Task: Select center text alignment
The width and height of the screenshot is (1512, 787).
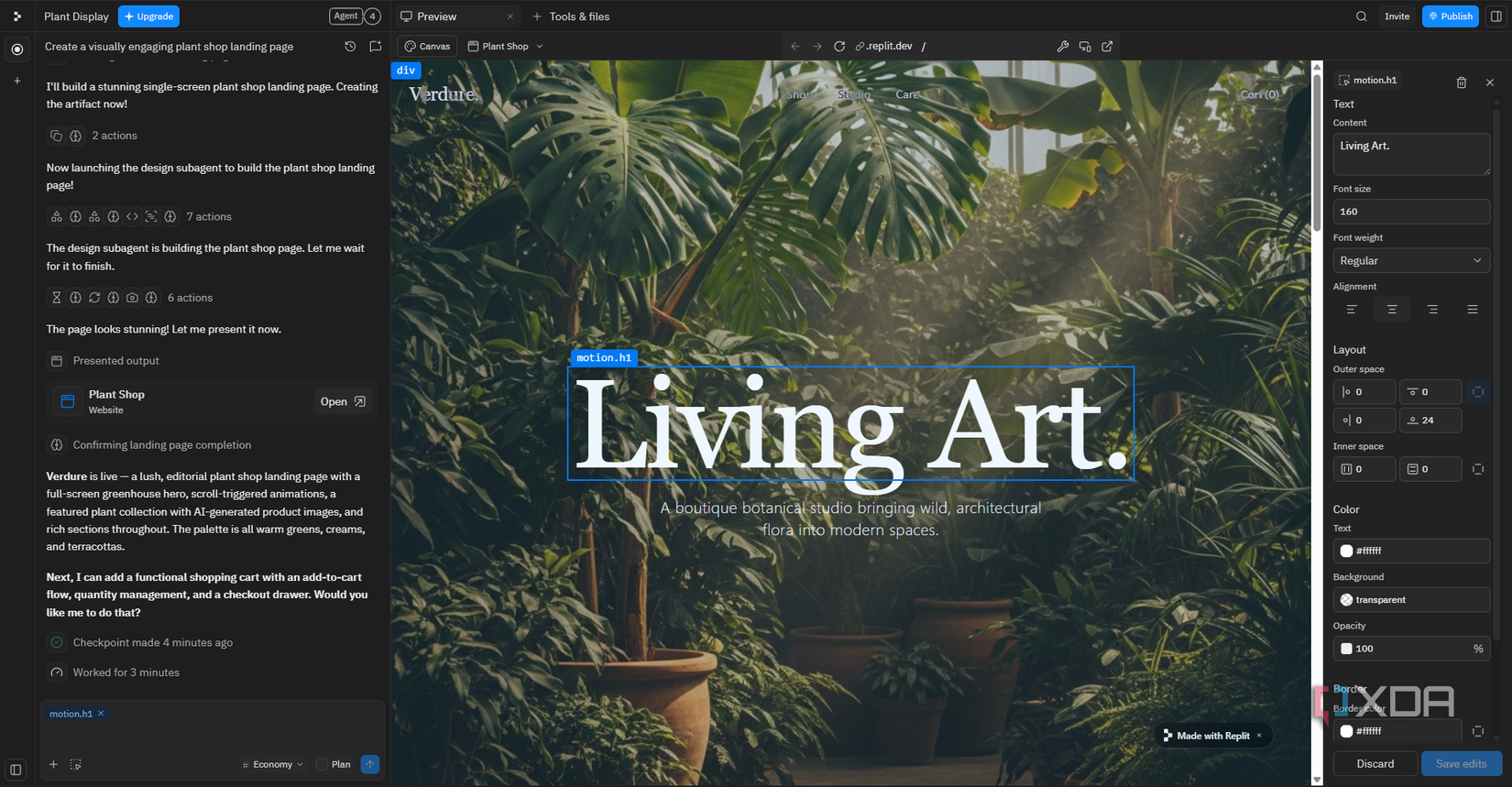Action: (x=1392, y=310)
